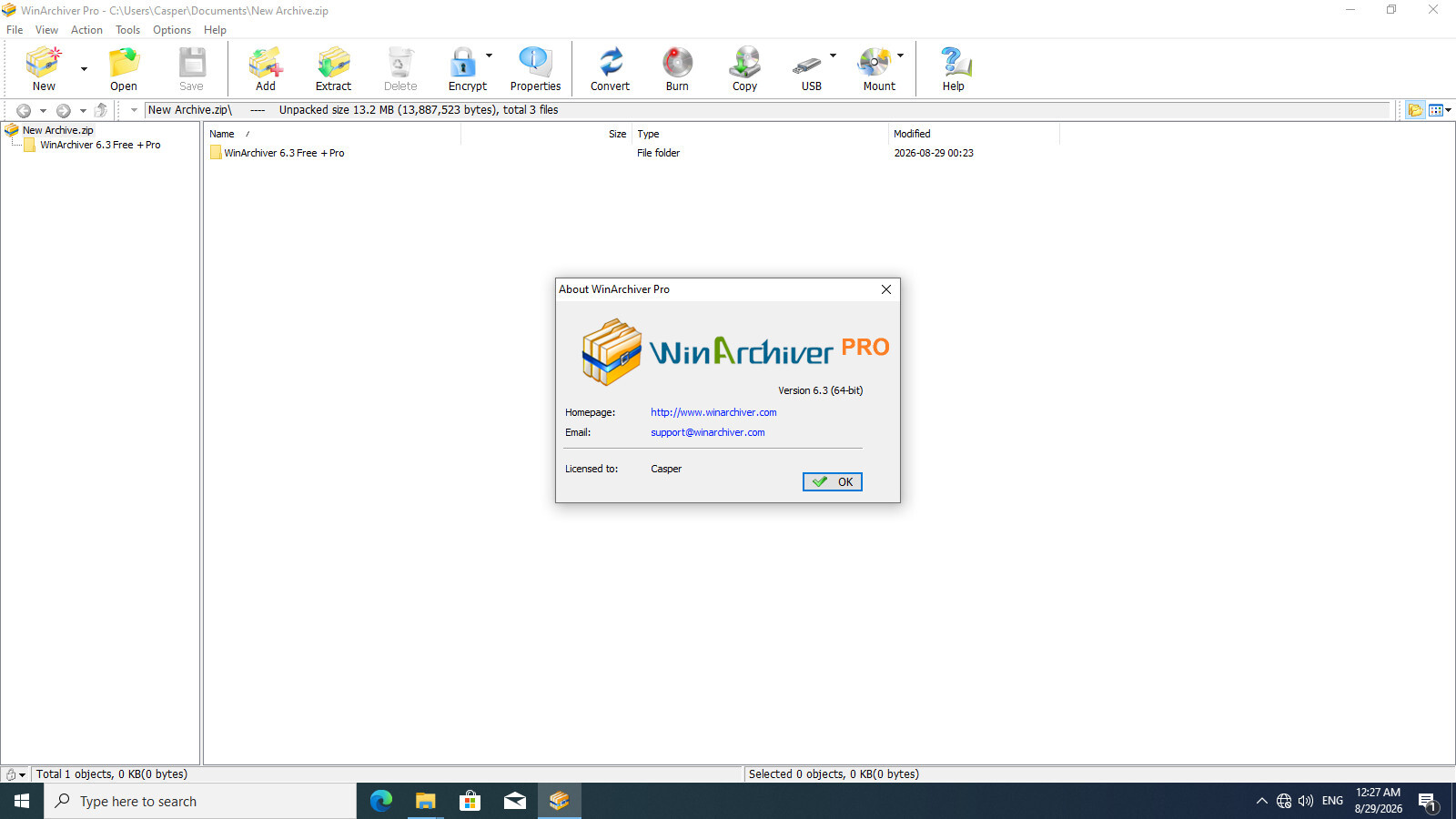This screenshot has width=1456, height=819.
Task: Click the taskbar search box
Action: pyautogui.click(x=200, y=801)
